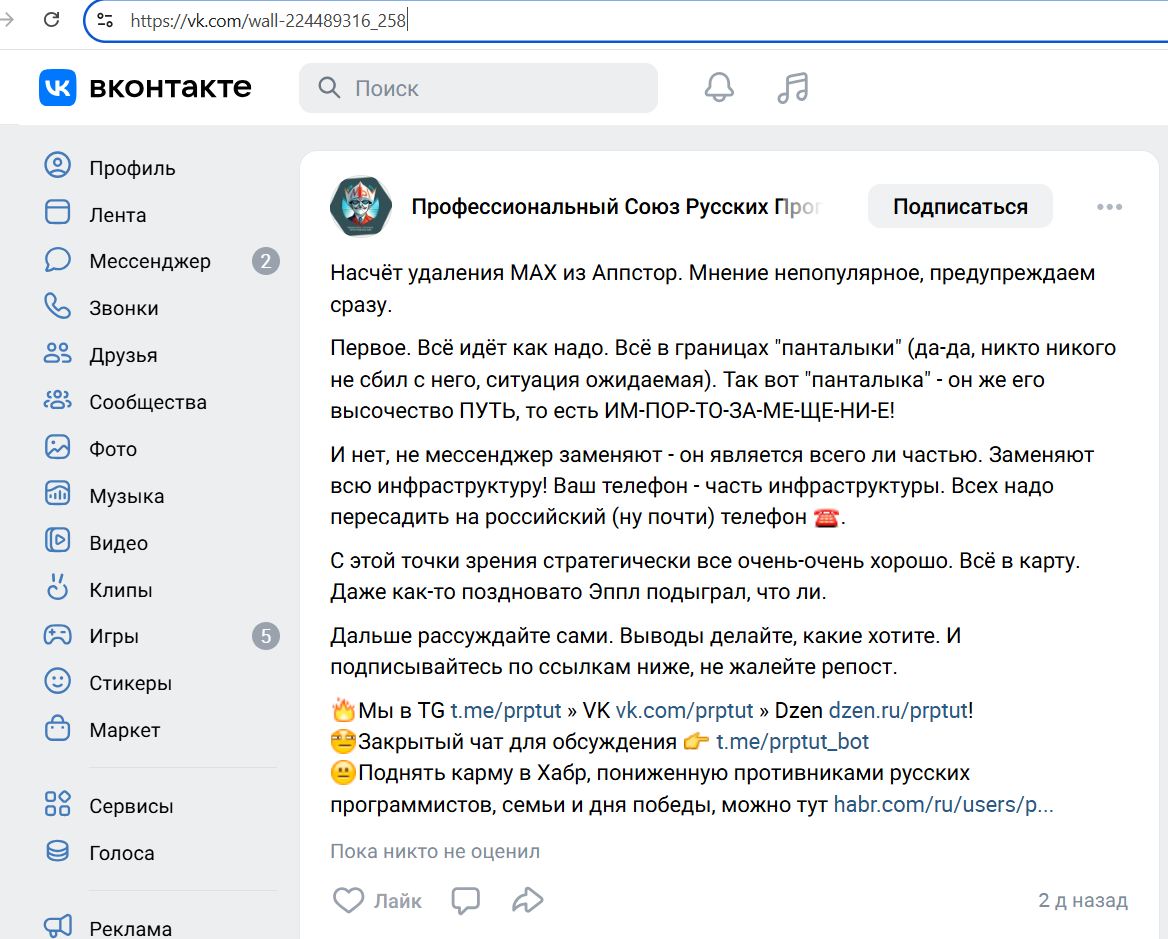
Task: Open Видео menu item
Action: 118,543
